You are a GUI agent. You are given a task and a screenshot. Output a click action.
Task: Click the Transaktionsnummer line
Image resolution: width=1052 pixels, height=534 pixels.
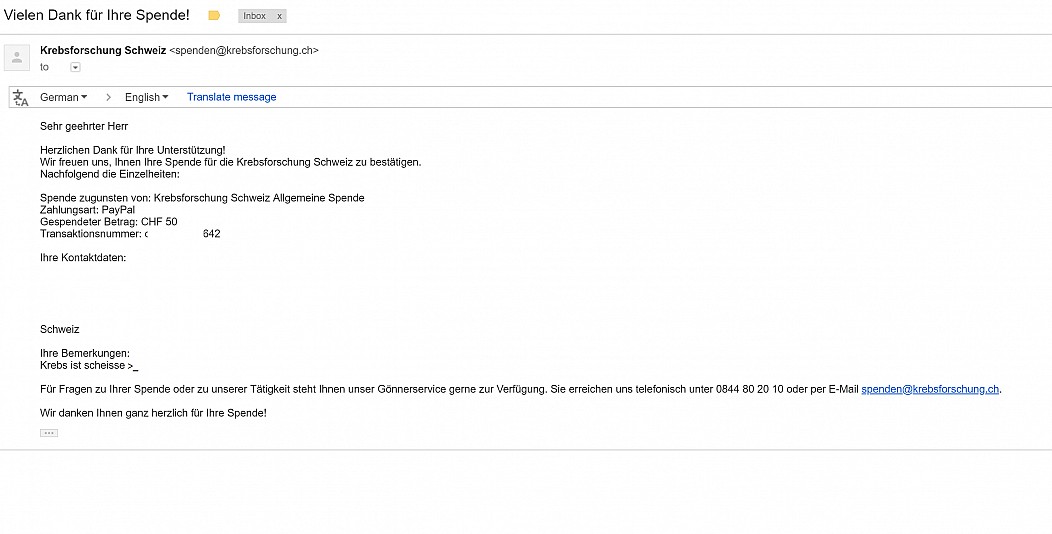tap(130, 234)
